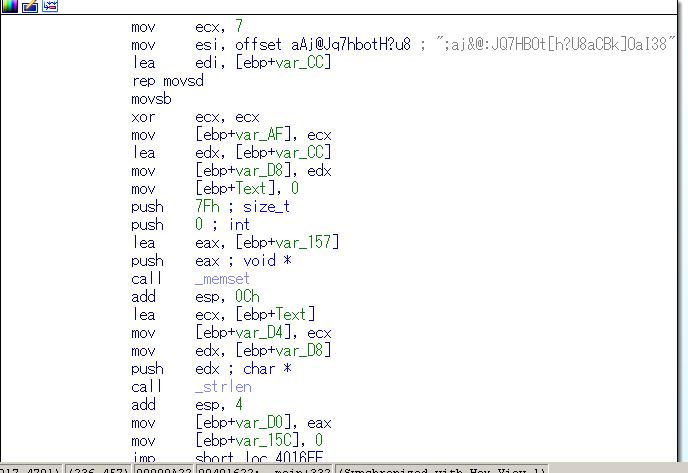Select 'mov [ebp+var_15C], 0' line

pyautogui.click(x=227, y=441)
